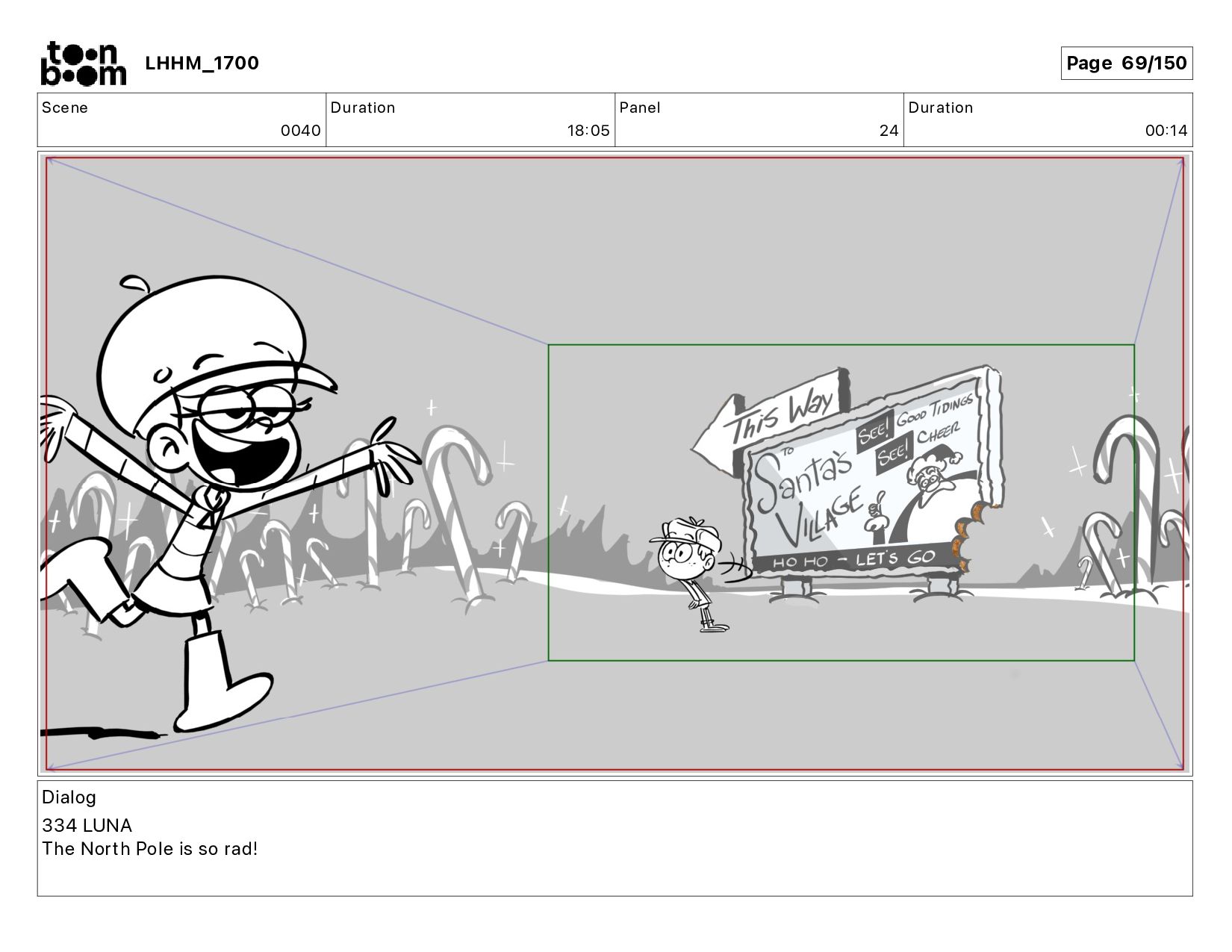The height and width of the screenshot is (952, 1232).
Task: Select the Scene label
Action: pyautogui.click(x=65, y=108)
